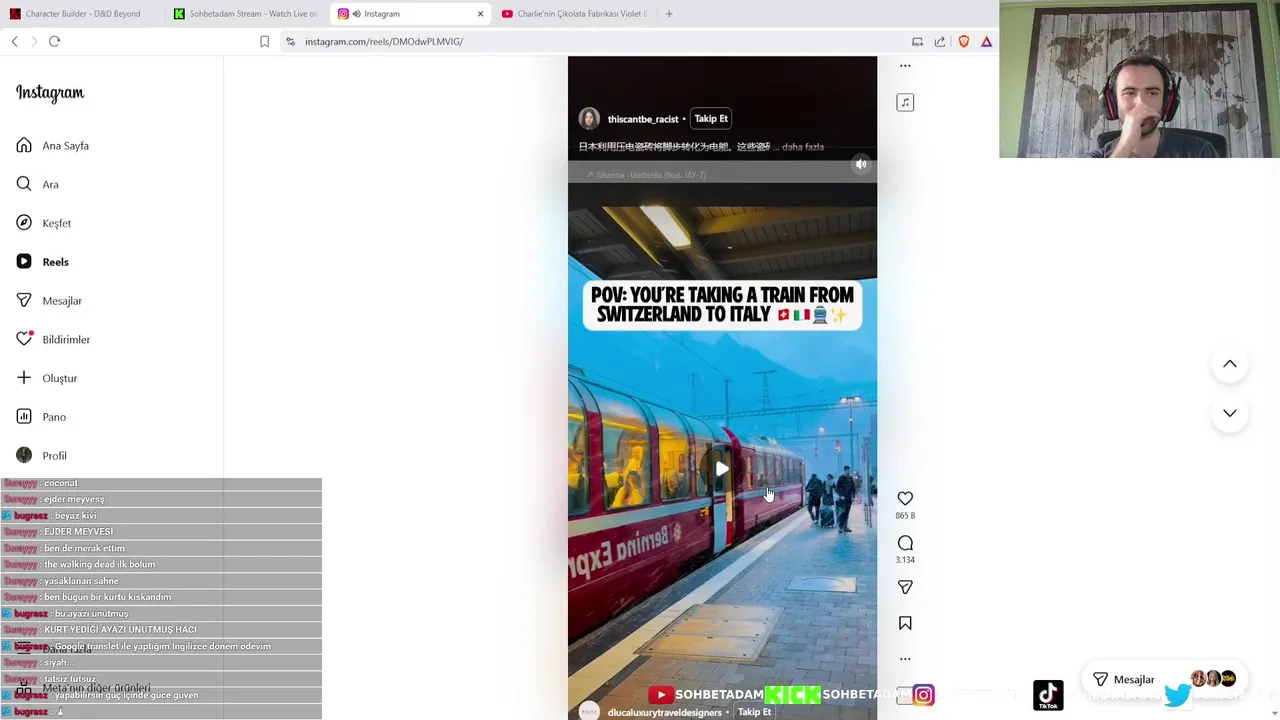Click the cast screen icon in address bar
The image size is (1280, 720).
(x=917, y=41)
